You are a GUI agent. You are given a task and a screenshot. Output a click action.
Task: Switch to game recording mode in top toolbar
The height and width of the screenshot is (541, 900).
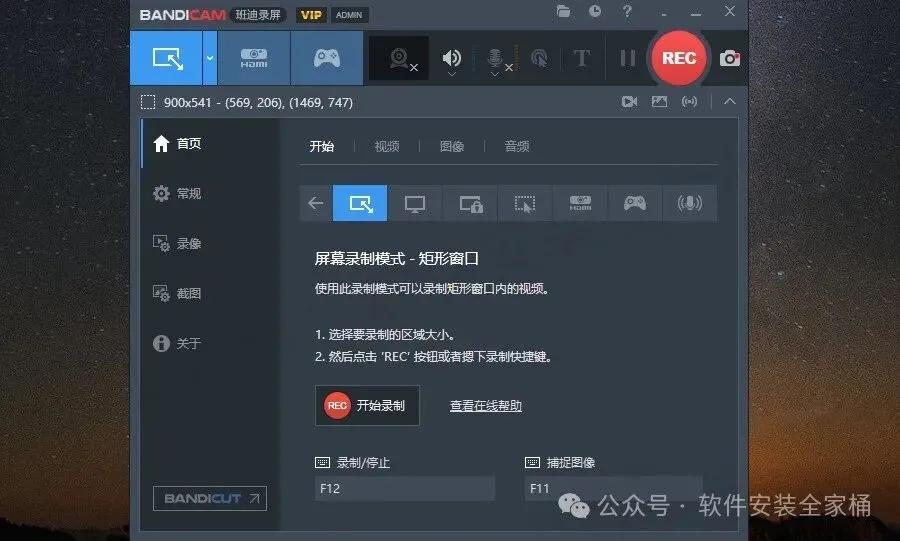click(327, 58)
